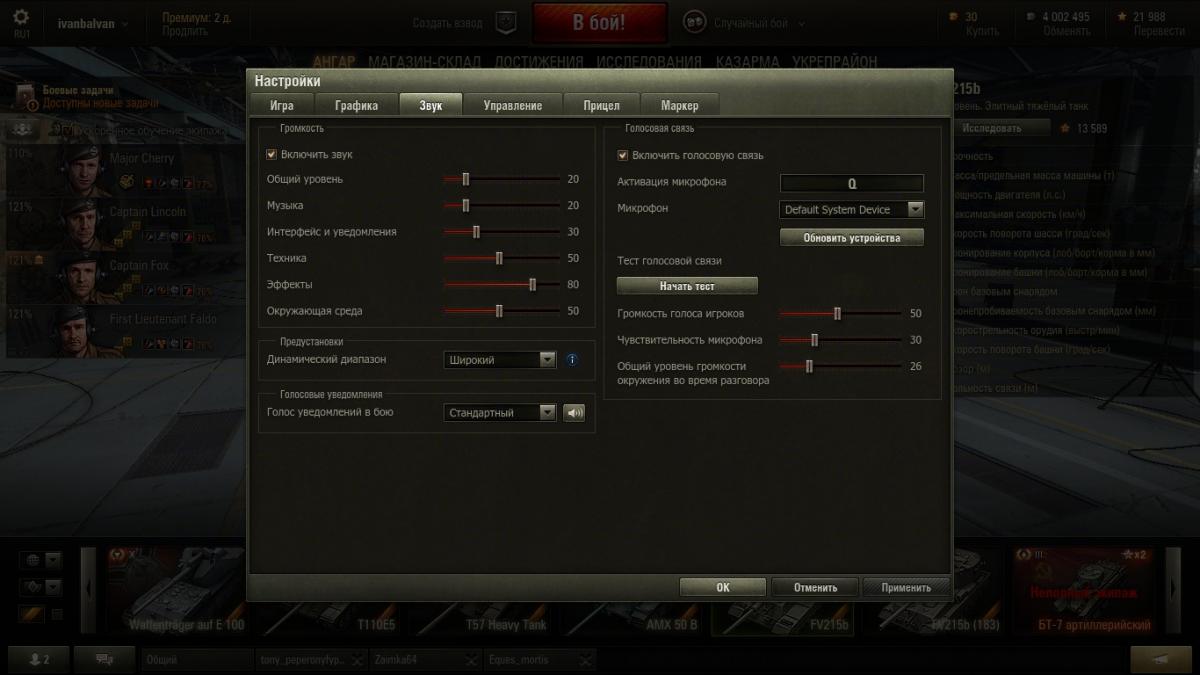Select Captain Fox crew portrait

tap(83, 277)
